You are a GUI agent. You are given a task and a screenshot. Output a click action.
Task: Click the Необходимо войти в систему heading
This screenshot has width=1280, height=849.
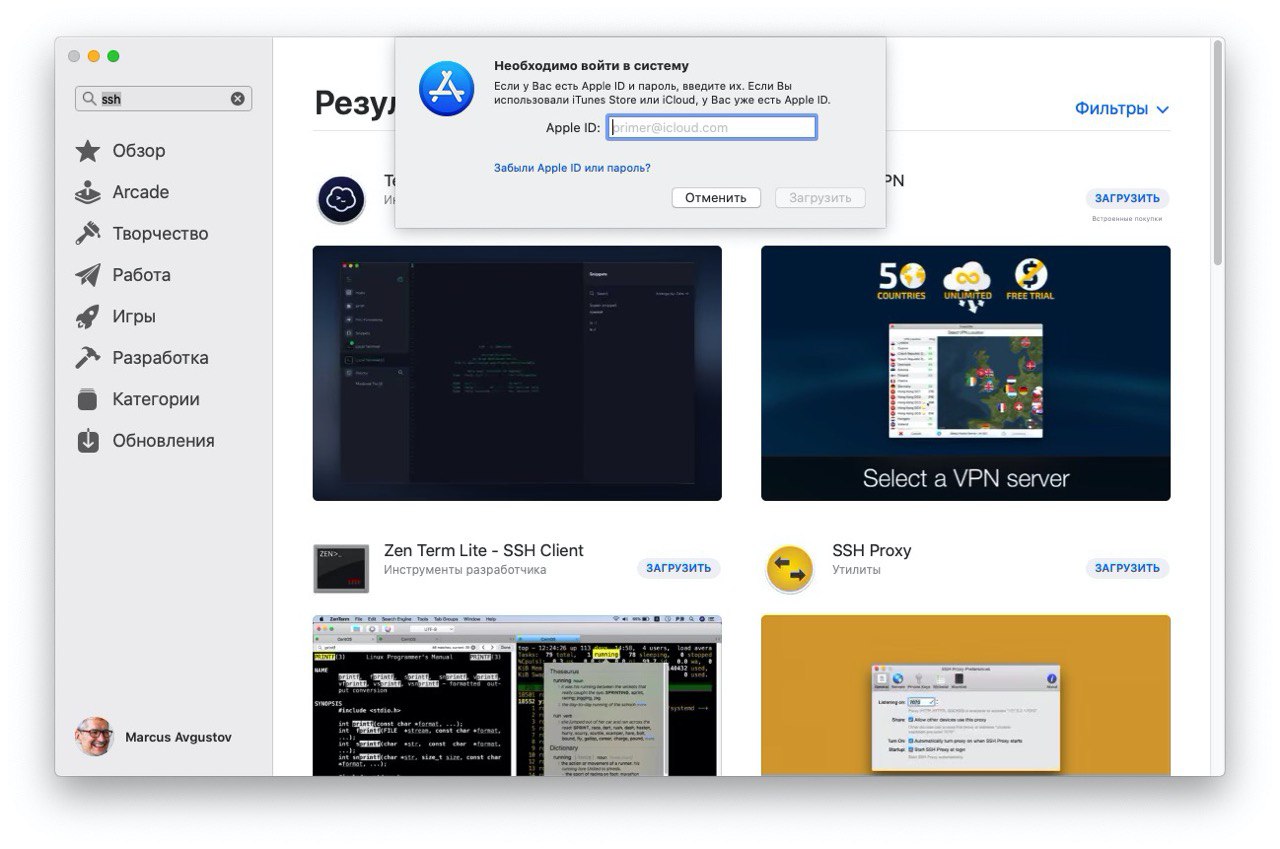591,66
